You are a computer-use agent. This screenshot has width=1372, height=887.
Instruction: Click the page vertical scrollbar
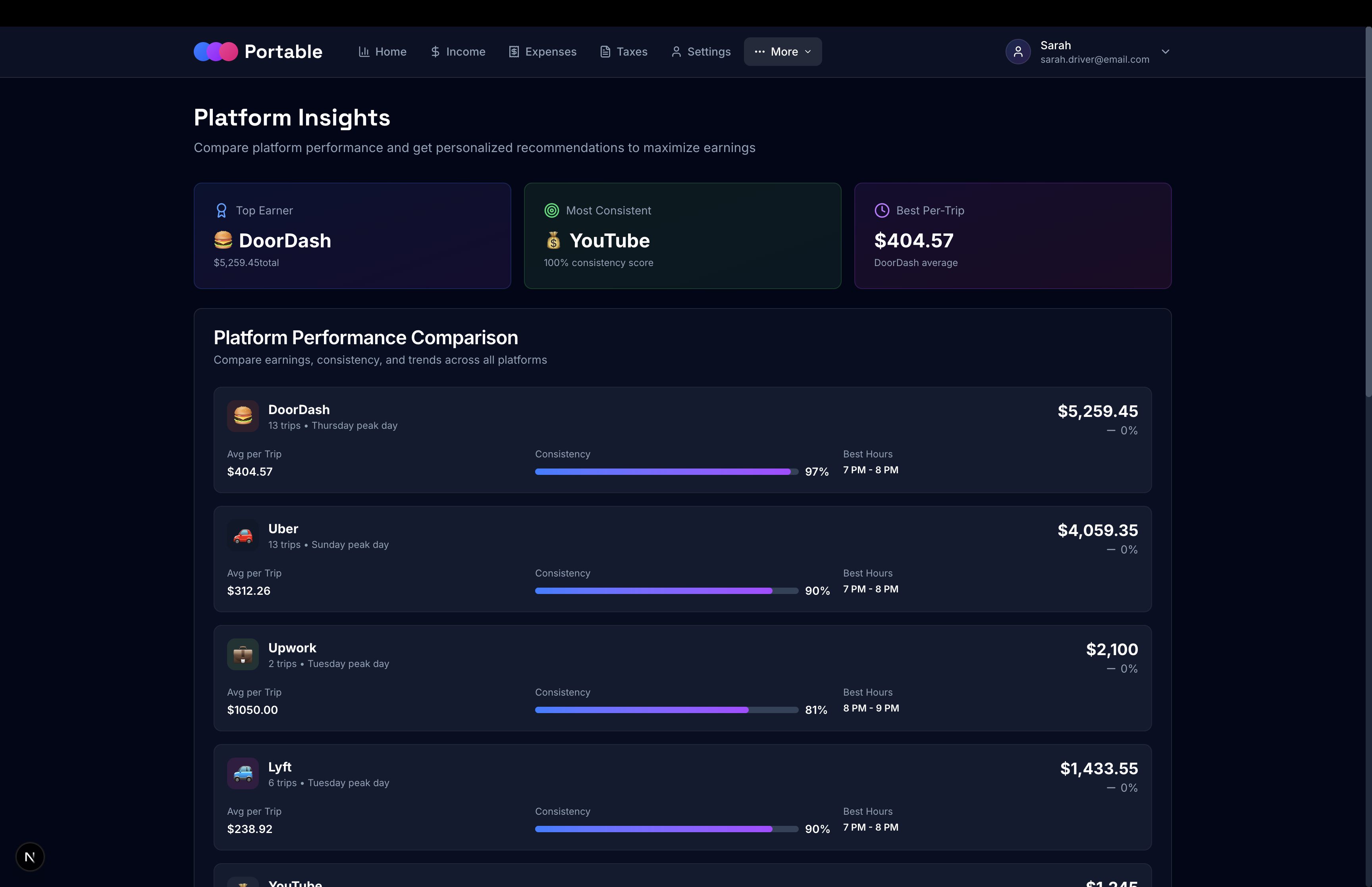click(1368, 212)
